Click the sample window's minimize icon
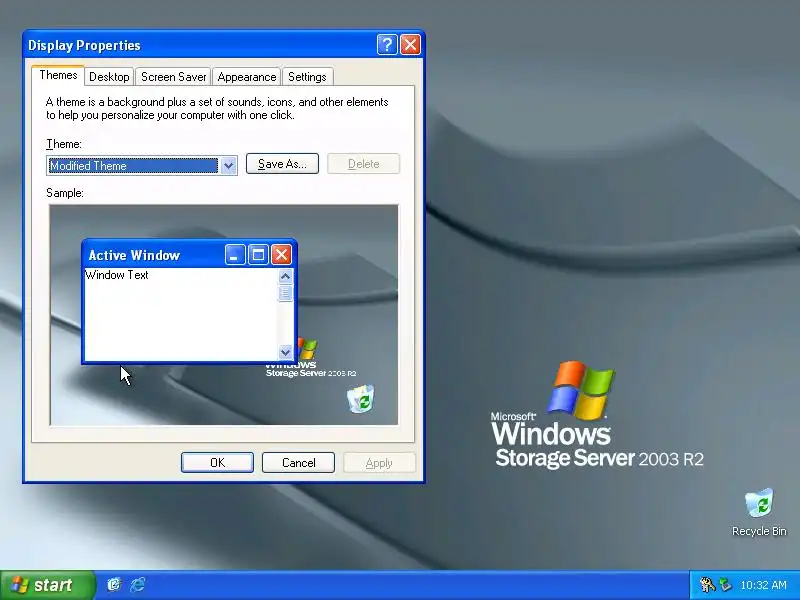Viewport: 800px width, 600px height. [235, 255]
